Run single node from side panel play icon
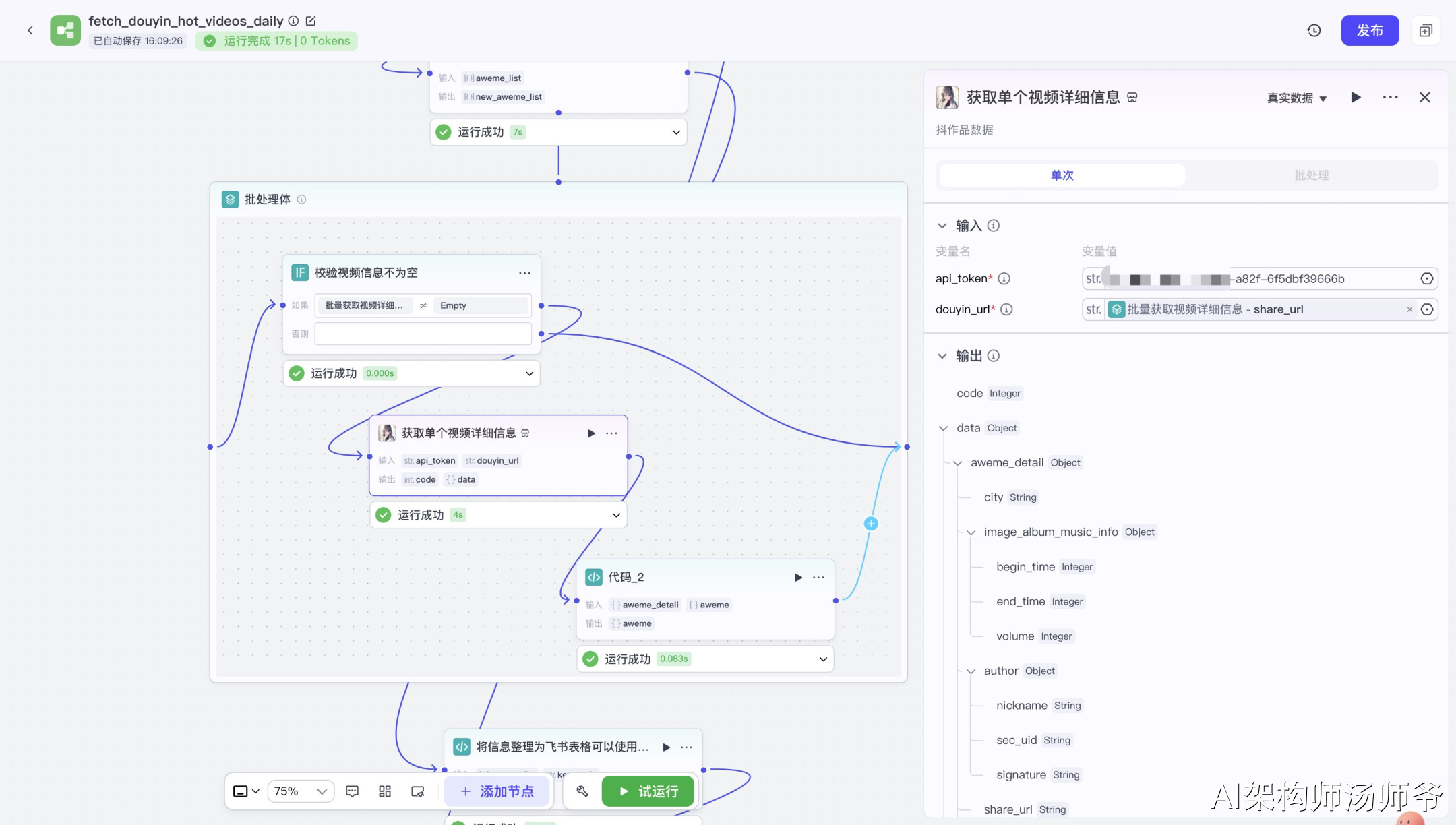Screen dimensions: 1456x825 [x=1356, y=98]
